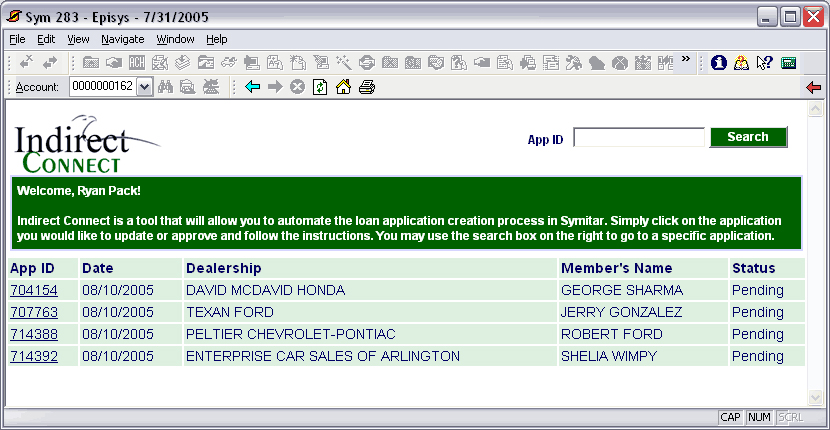Open the help book question mark icon
Viewport: 830px width, 430px height.
click(741, 63)
